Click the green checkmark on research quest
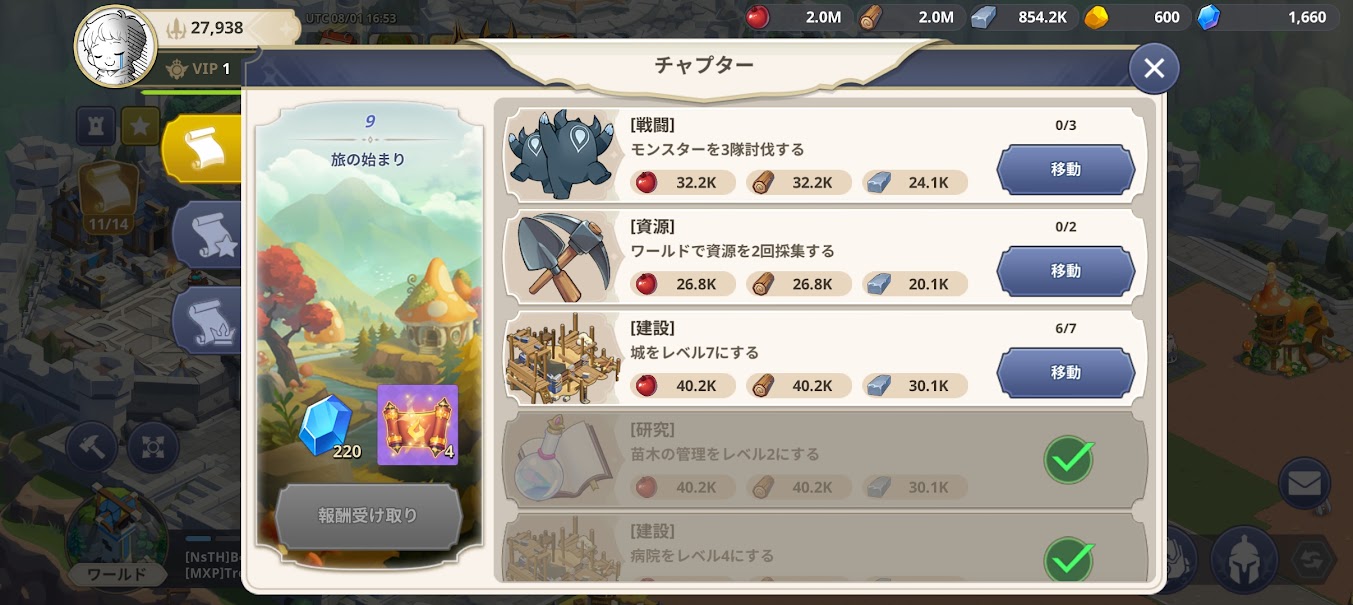 tap(1068, 460)
